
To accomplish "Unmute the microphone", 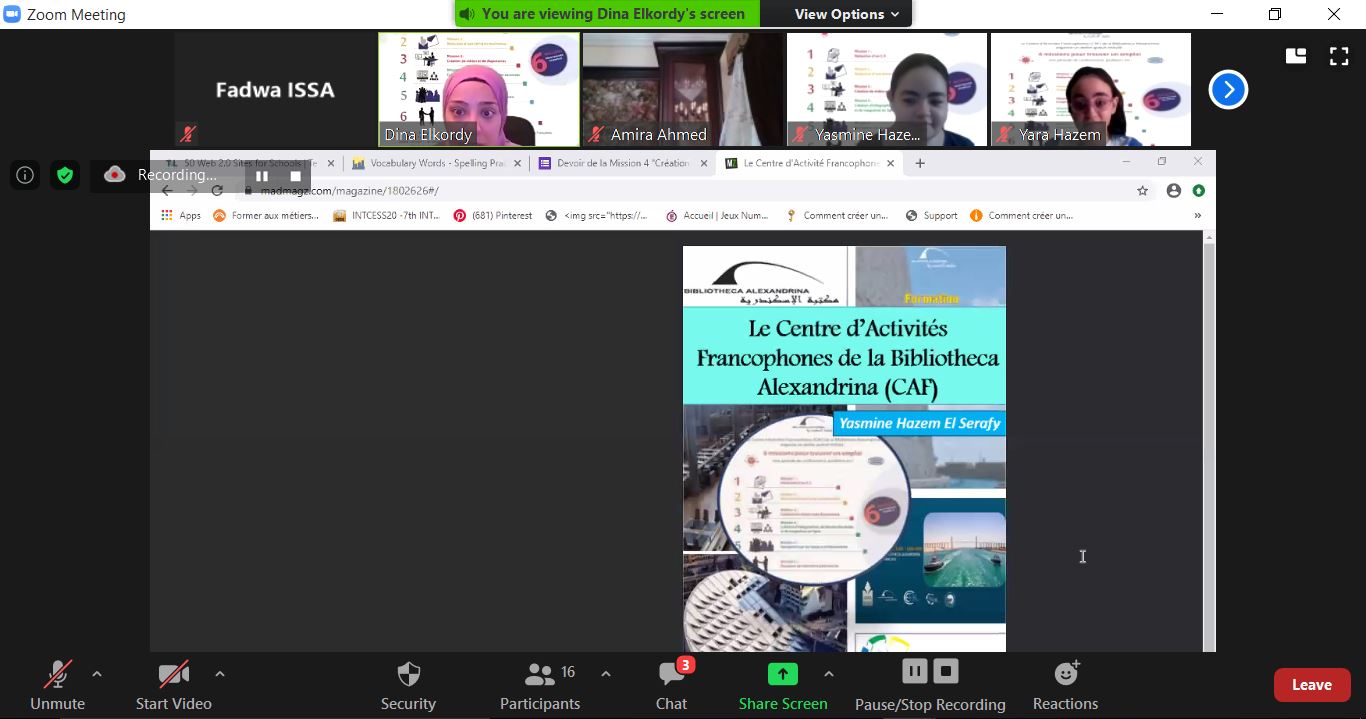I will 57,684.
